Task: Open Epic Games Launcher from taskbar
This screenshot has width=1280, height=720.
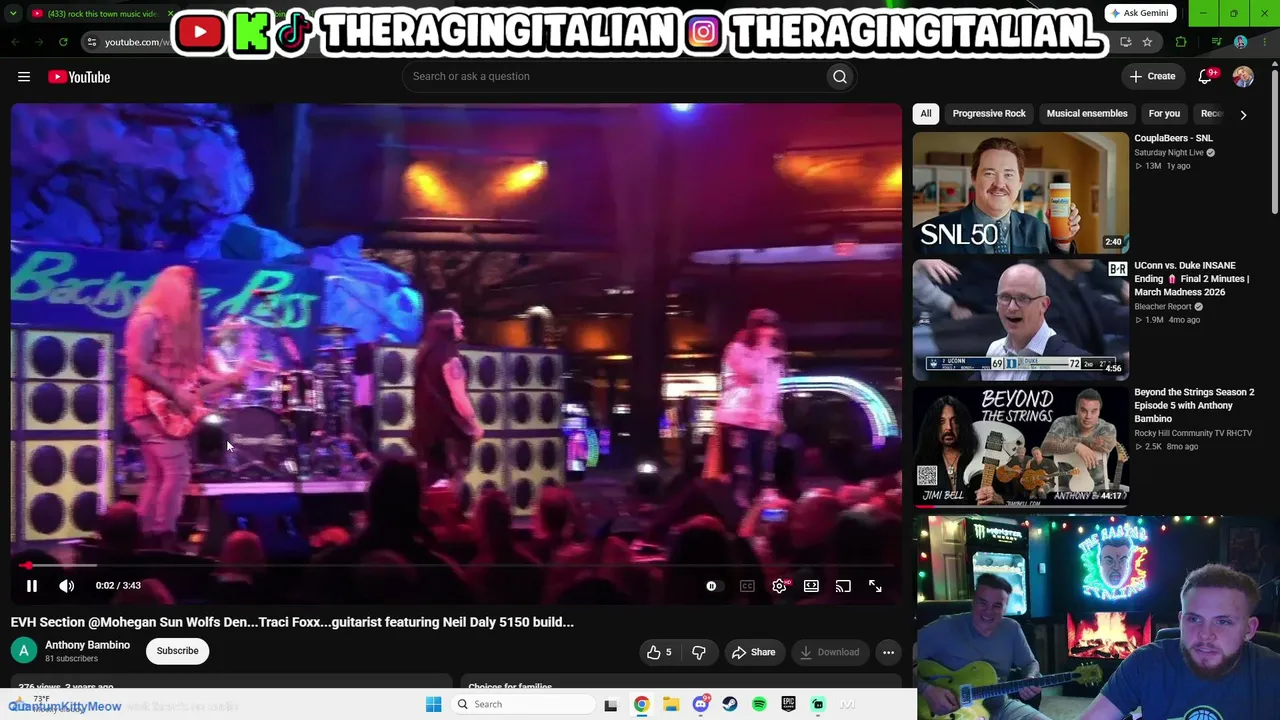Action: pos(789,704)
